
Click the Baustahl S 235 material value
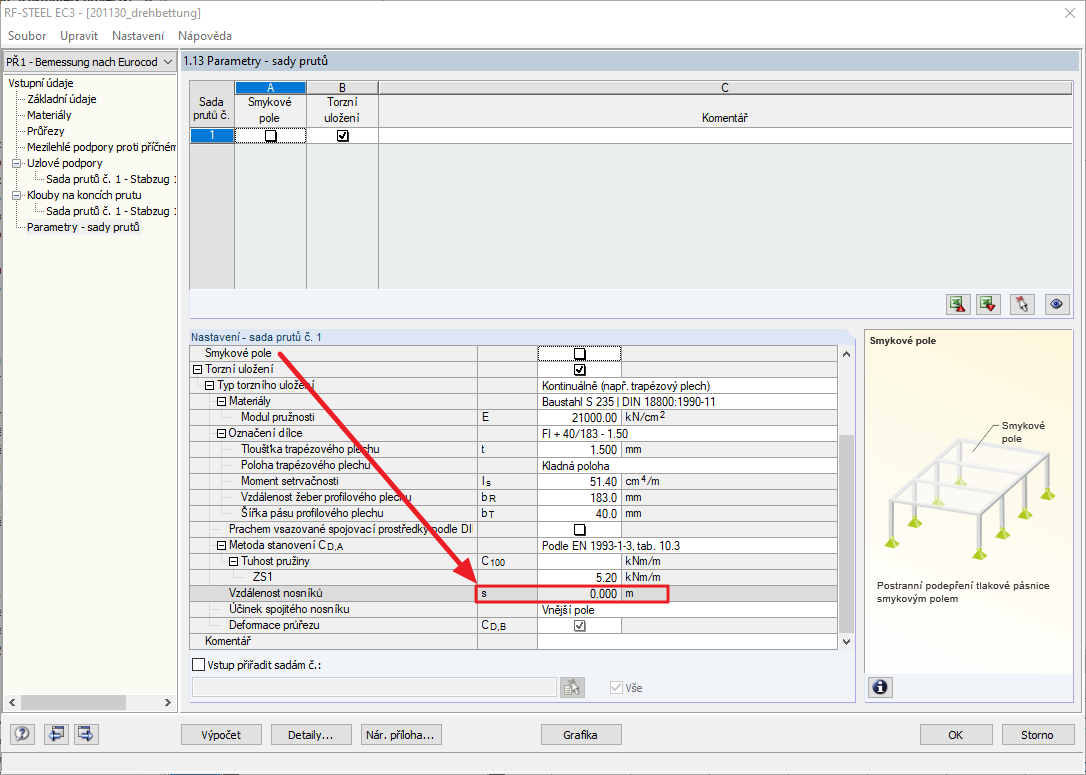point(687,402)
